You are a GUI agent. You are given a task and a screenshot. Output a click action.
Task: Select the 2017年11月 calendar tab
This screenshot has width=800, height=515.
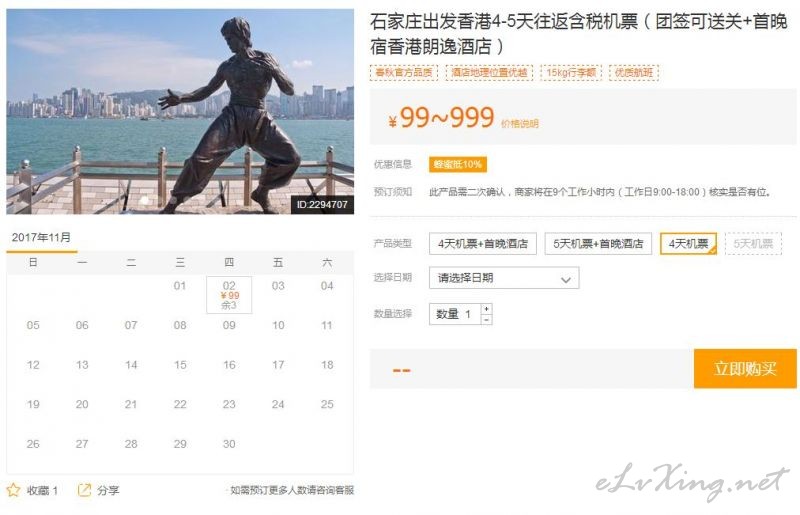(41, 238)
